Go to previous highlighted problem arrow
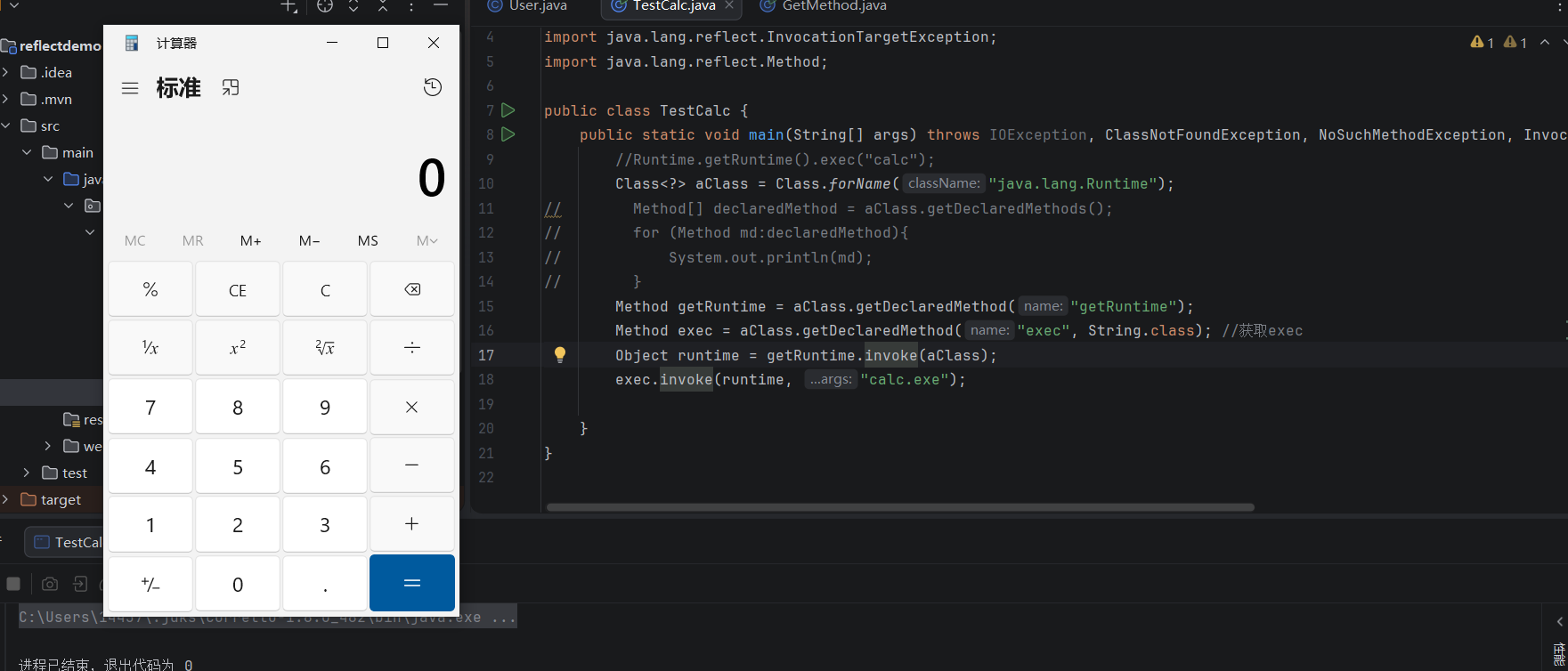 [1545, 42]
